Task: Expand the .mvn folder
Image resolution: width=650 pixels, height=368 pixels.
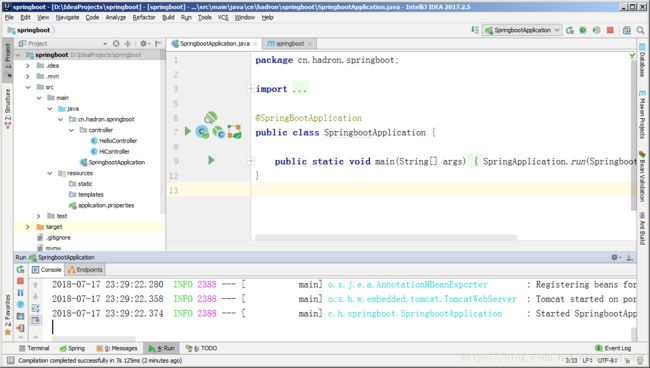Action: 28,76
